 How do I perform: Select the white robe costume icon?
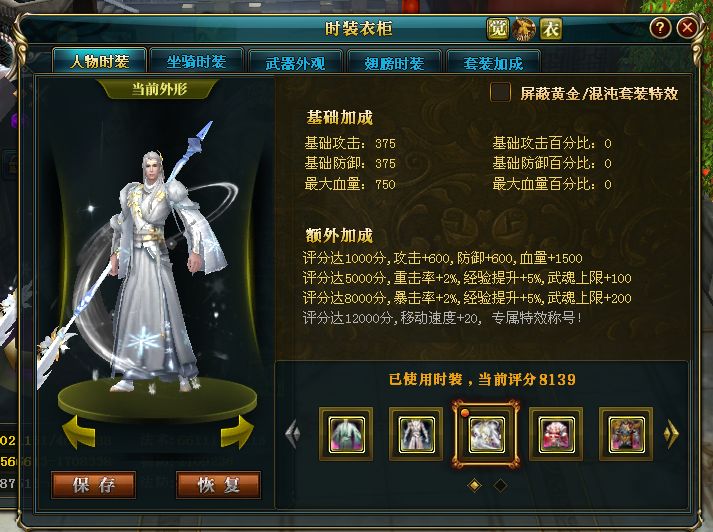coord(416,434)
